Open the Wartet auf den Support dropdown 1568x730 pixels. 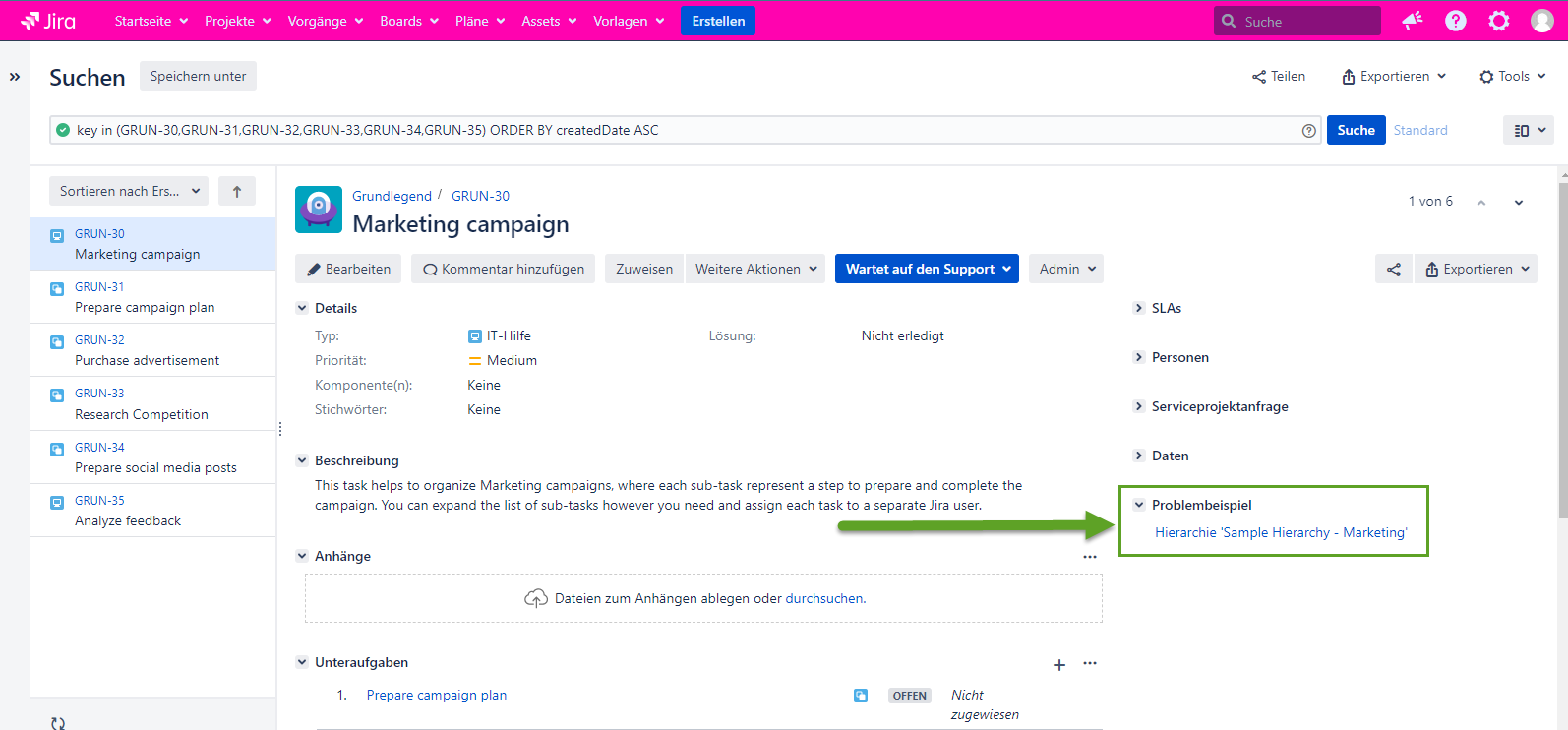(927, 269)
